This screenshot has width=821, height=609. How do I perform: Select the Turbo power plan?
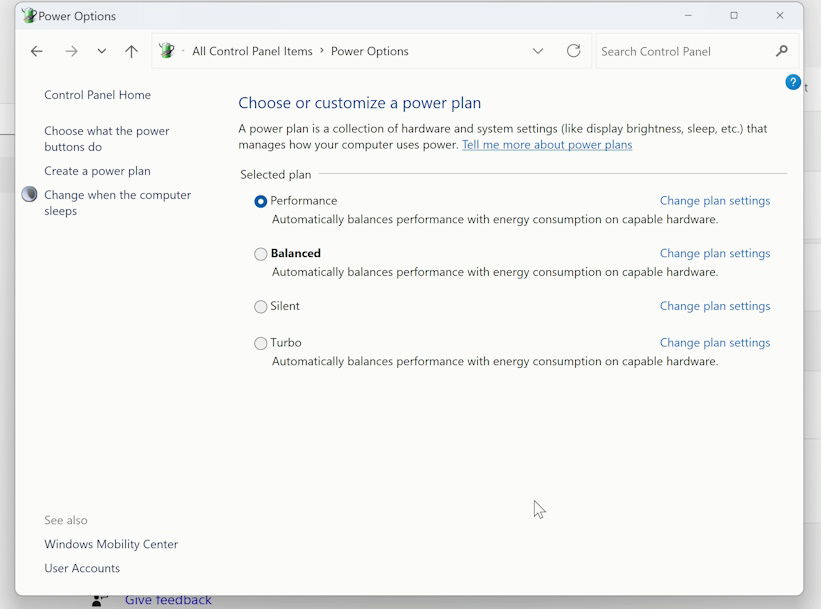[x=261, y=343]
